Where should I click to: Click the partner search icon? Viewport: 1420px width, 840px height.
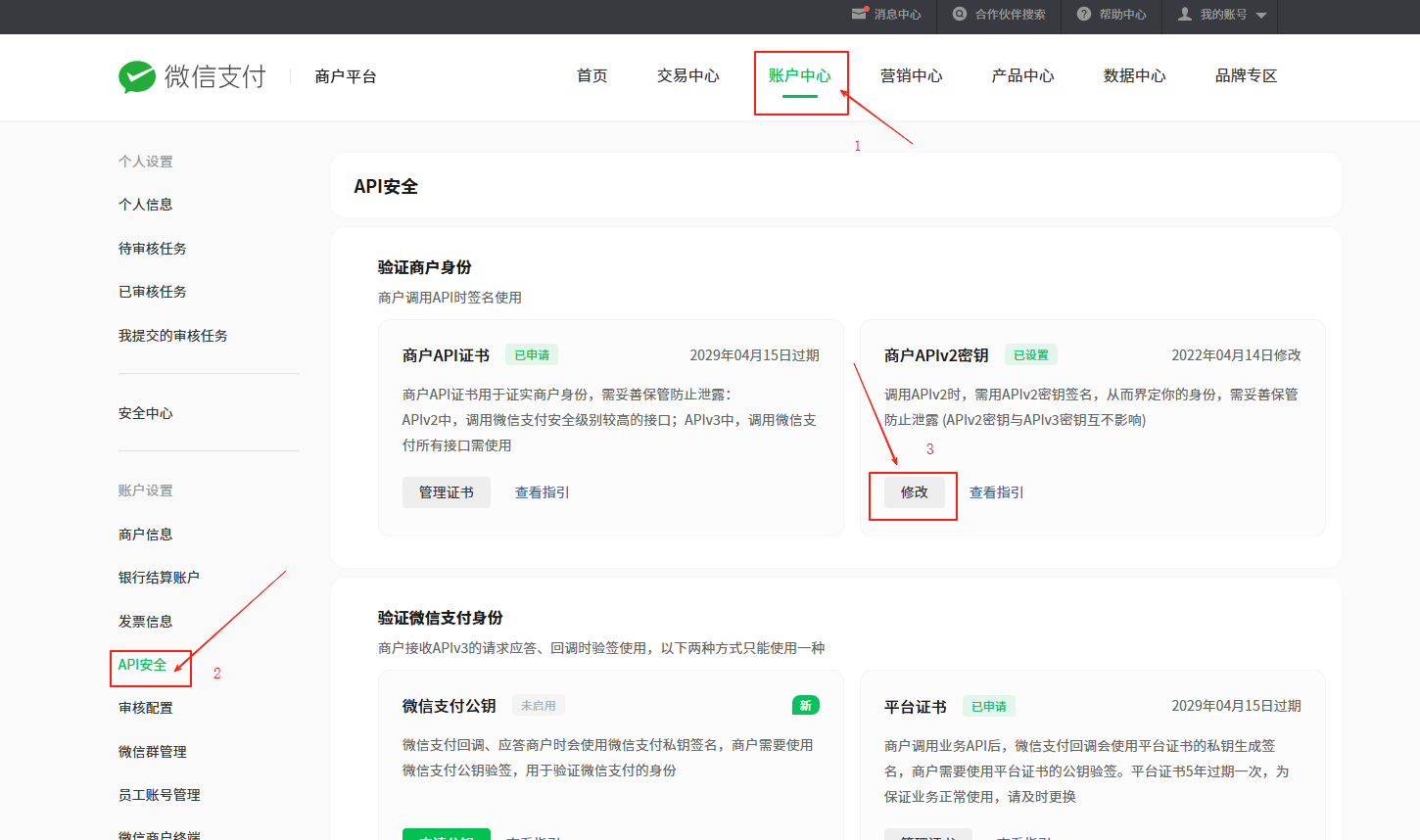pos(960,14)
